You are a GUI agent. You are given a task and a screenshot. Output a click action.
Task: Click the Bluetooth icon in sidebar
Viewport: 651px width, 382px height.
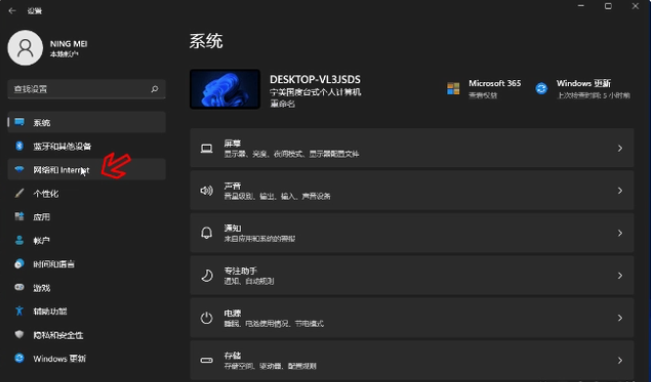coord(19,146)
